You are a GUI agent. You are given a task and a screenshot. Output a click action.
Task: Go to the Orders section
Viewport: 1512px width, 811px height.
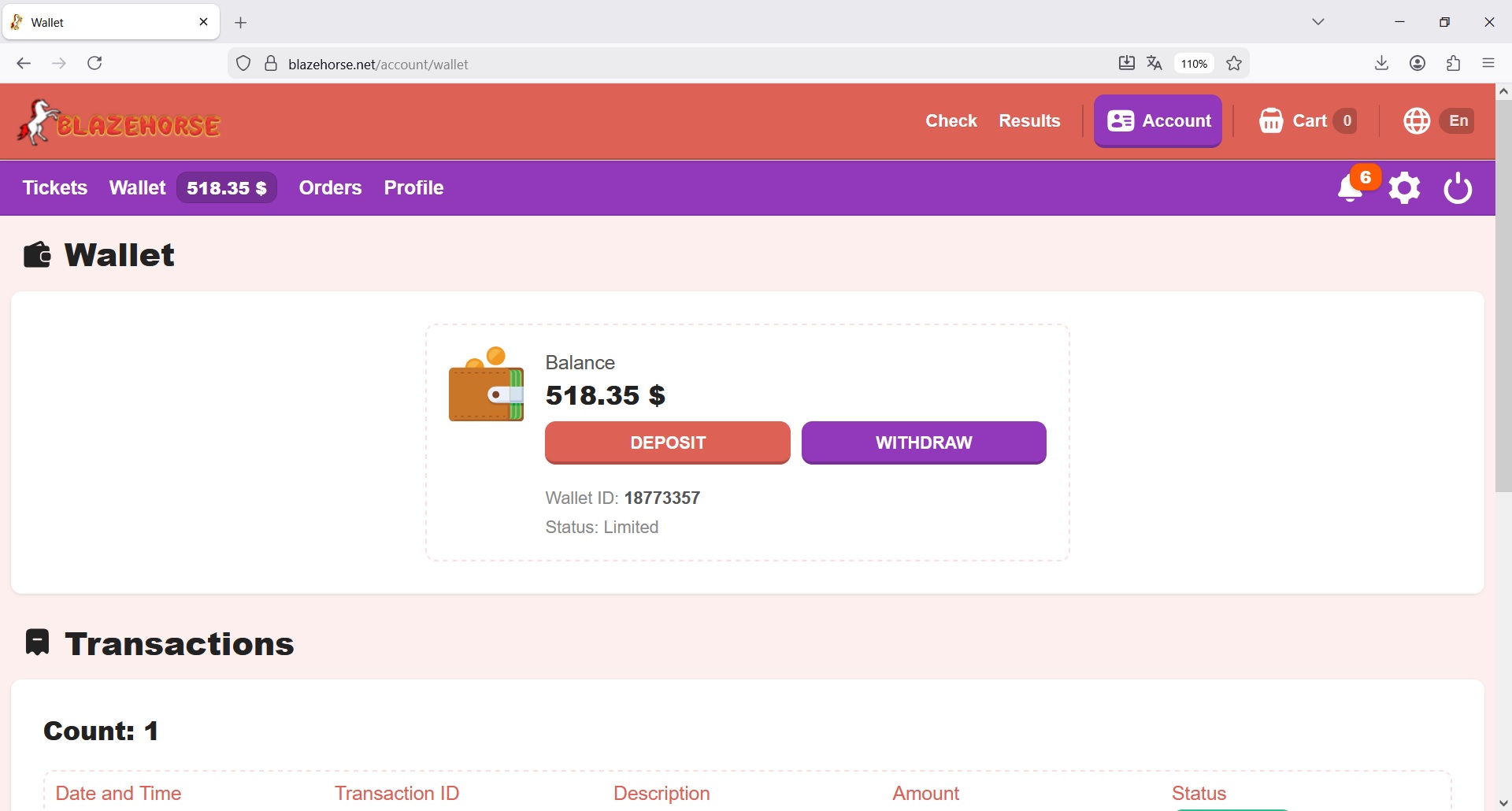[331, 188]
